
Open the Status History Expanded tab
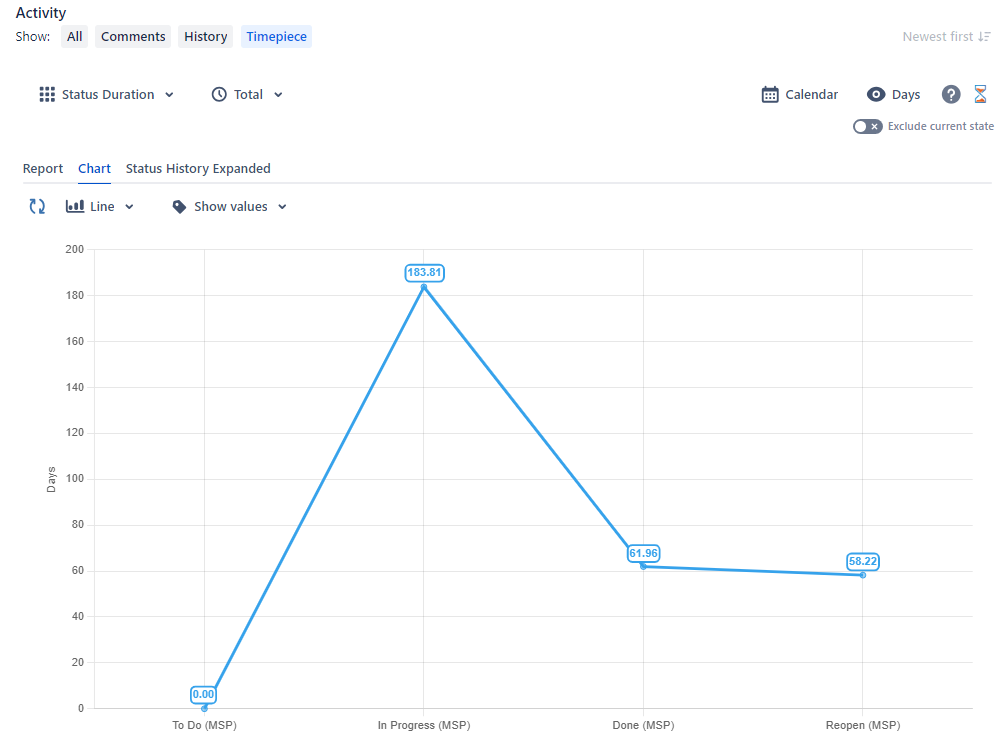point(198,168)
